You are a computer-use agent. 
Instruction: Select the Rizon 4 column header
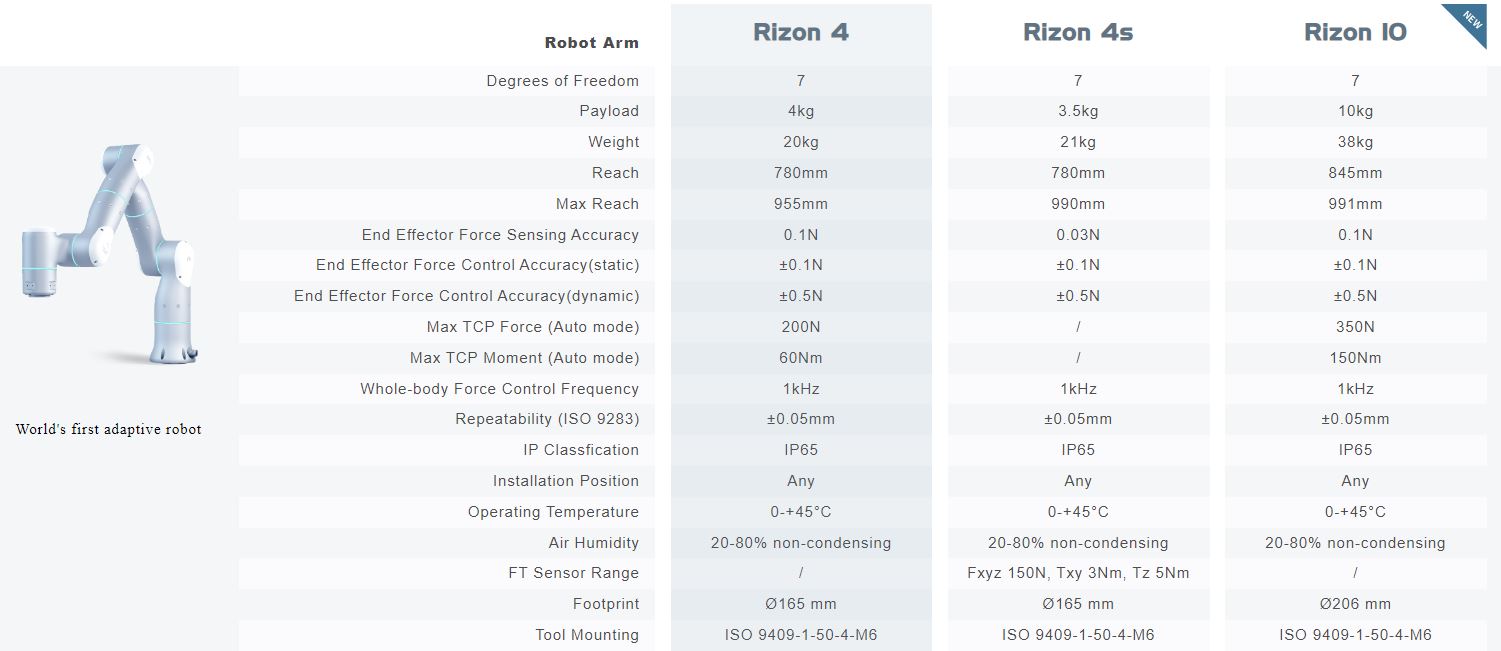(x=801, y=33)
